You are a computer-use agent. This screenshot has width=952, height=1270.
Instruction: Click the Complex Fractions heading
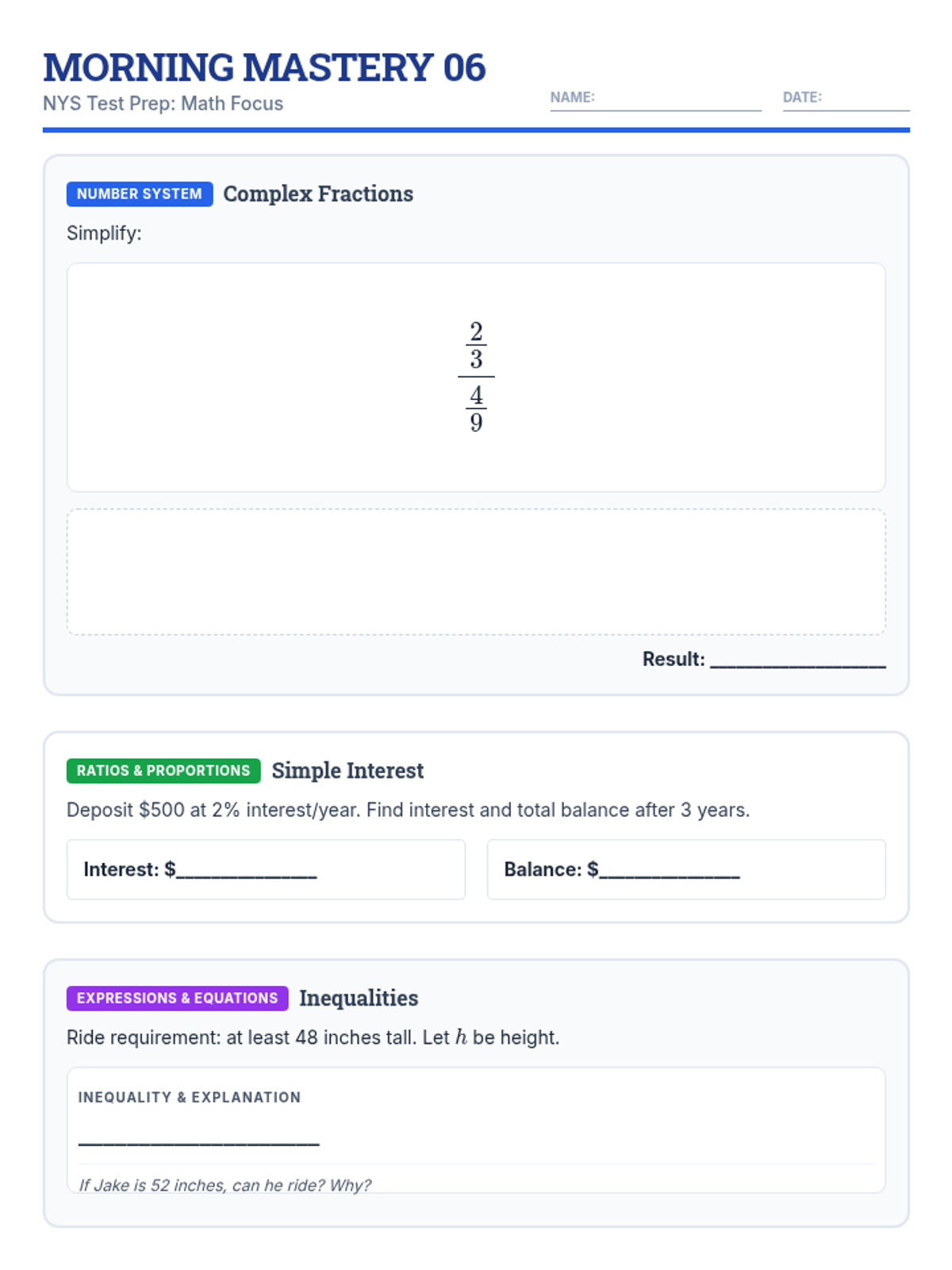(x=318, y=194)
